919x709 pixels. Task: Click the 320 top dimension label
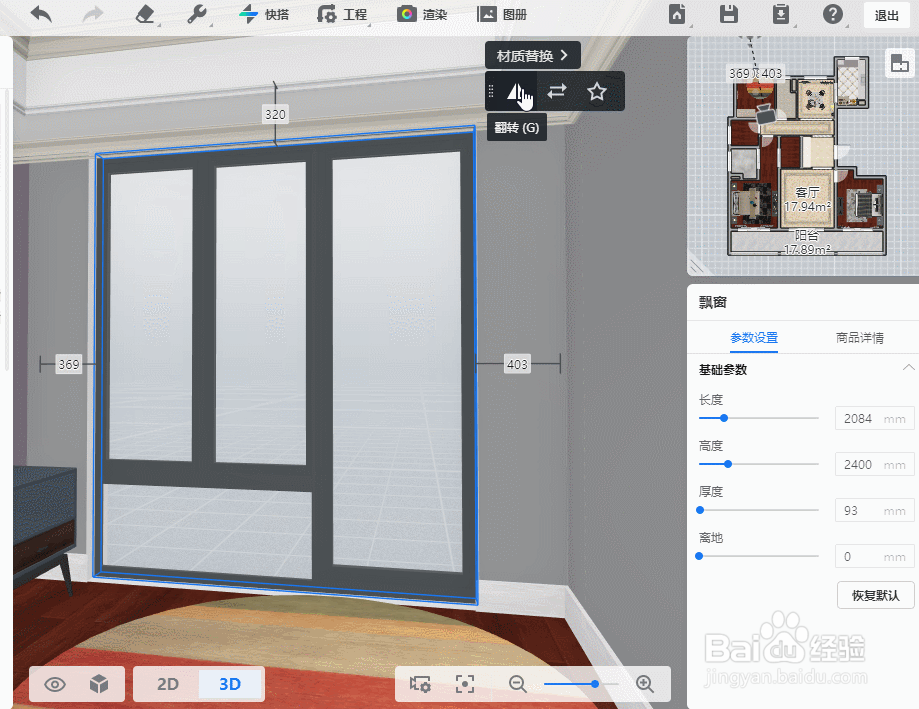[275, 114]
